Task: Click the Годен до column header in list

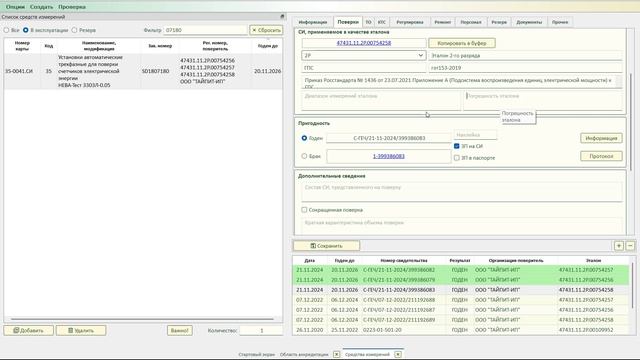Action: click(x=268, y=46)
